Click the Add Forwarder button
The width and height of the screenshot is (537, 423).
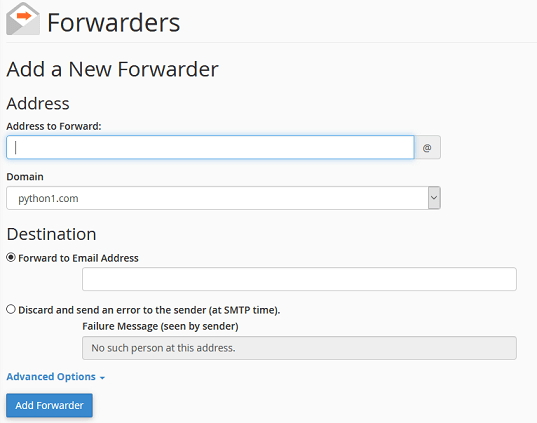coord(49,405)
